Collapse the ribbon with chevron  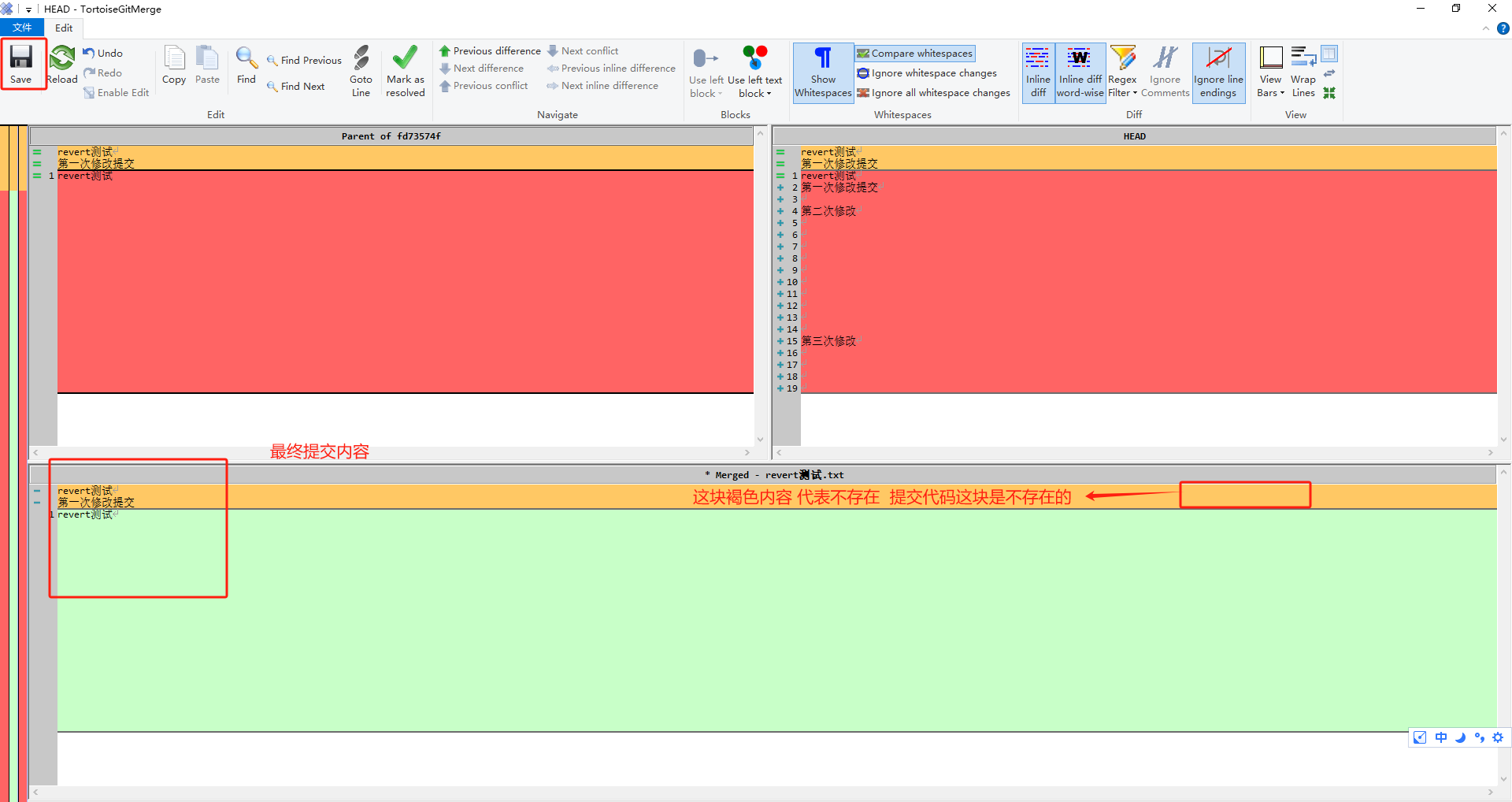pos(1485,28)
